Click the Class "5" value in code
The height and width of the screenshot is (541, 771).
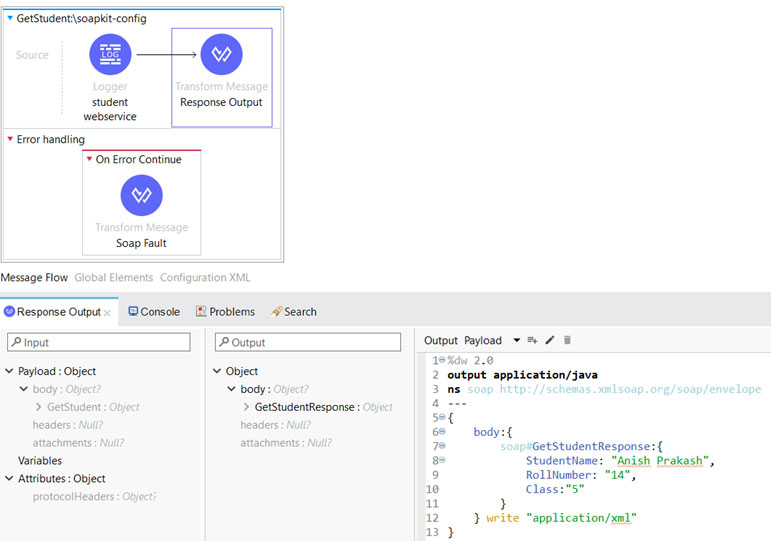point(575,489)
